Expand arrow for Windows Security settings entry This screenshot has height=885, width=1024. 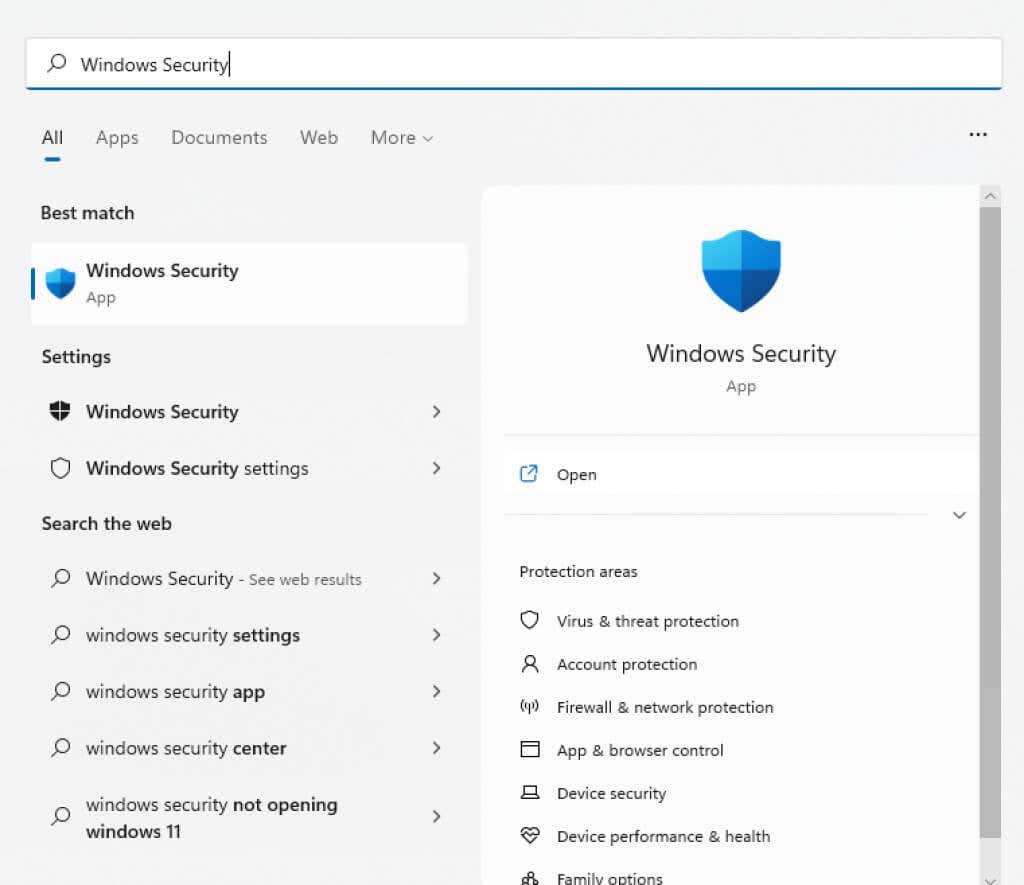[436, 411]
